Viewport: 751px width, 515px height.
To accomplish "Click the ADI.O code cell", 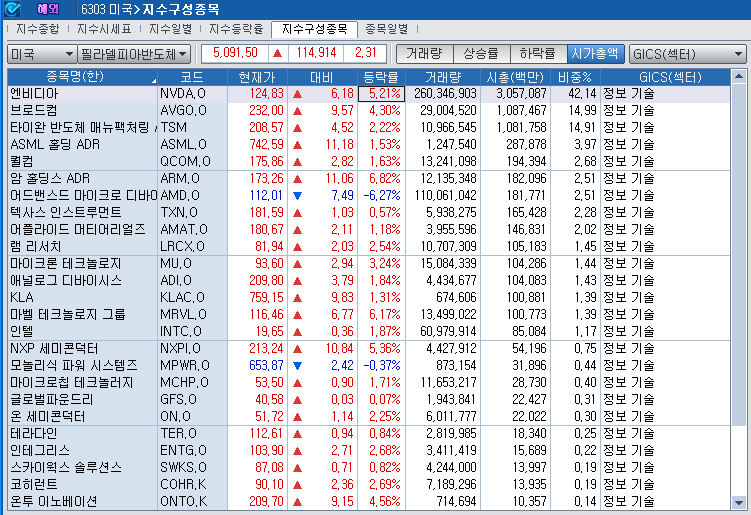I will click(x=192, y=281).
